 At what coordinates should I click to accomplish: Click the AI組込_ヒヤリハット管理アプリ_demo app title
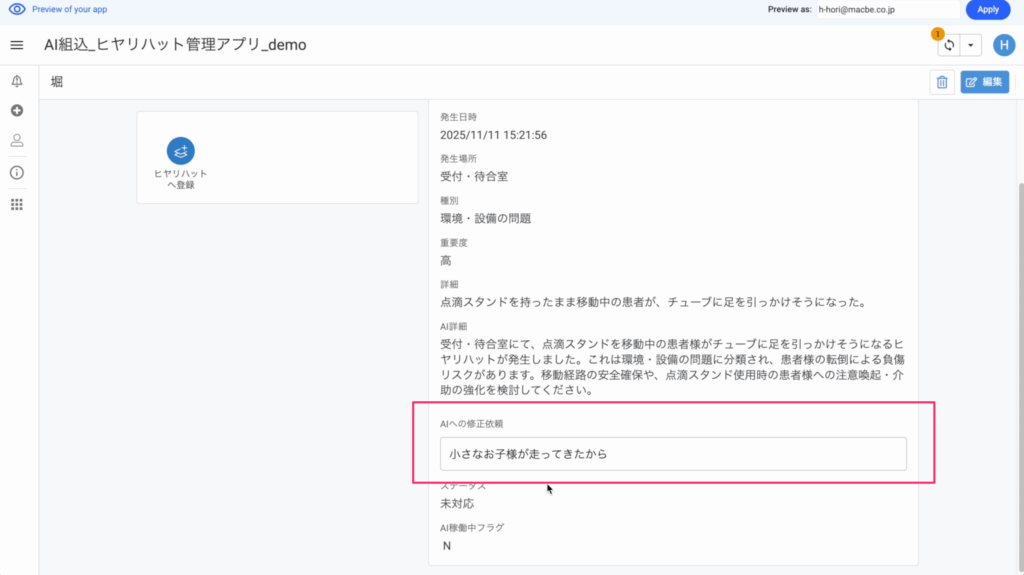[175, 45]
